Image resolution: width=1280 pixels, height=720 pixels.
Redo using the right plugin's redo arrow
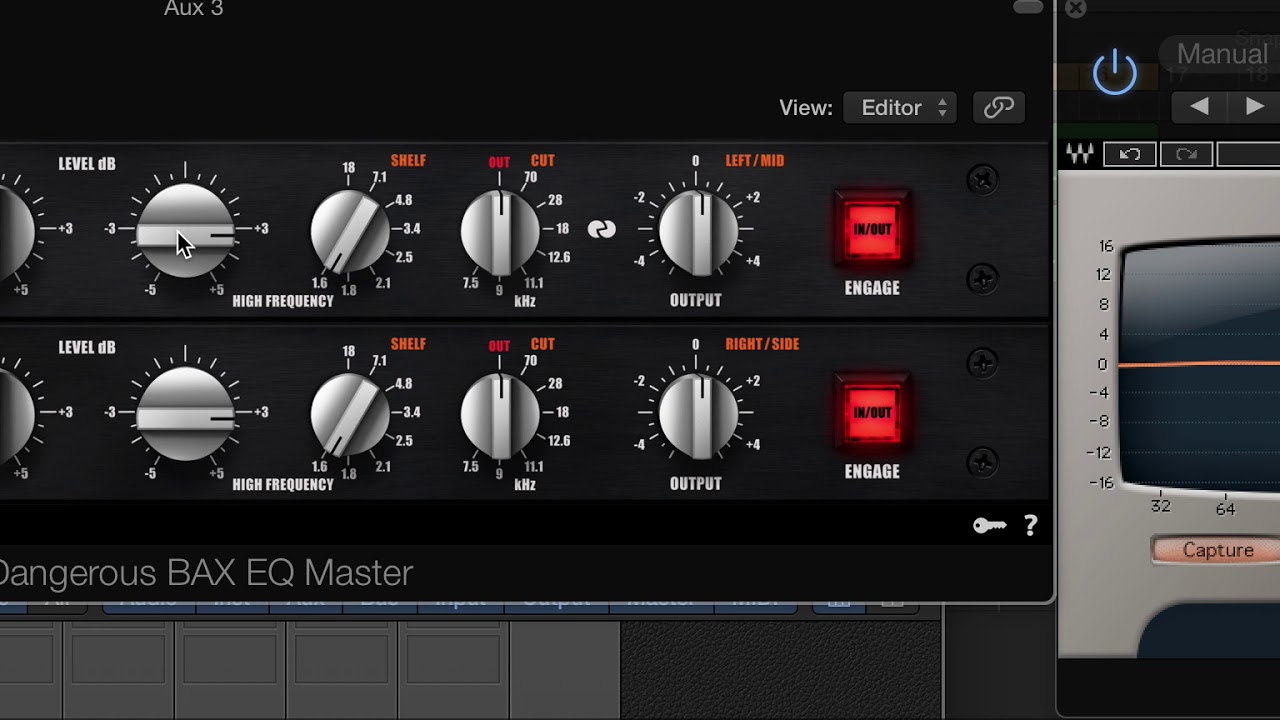point(1186,154)
